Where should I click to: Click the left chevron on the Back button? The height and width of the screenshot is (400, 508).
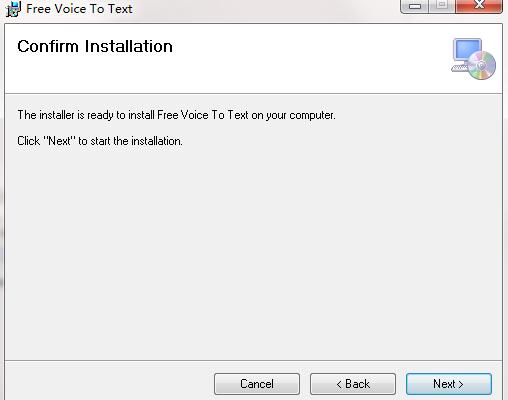[x=339, y=384]
